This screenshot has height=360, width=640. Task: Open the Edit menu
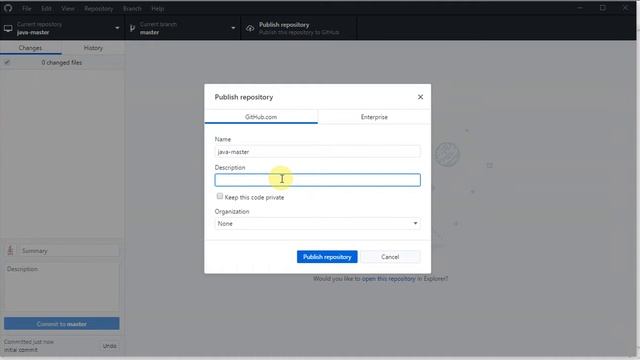coord(46,8)
